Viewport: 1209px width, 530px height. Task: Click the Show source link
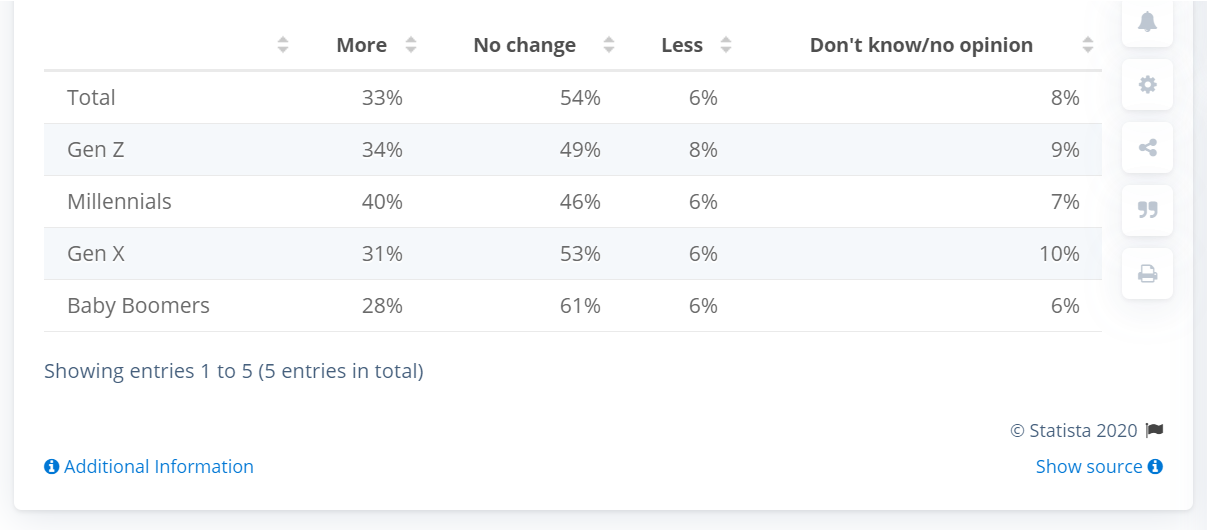click(1088, 467)
